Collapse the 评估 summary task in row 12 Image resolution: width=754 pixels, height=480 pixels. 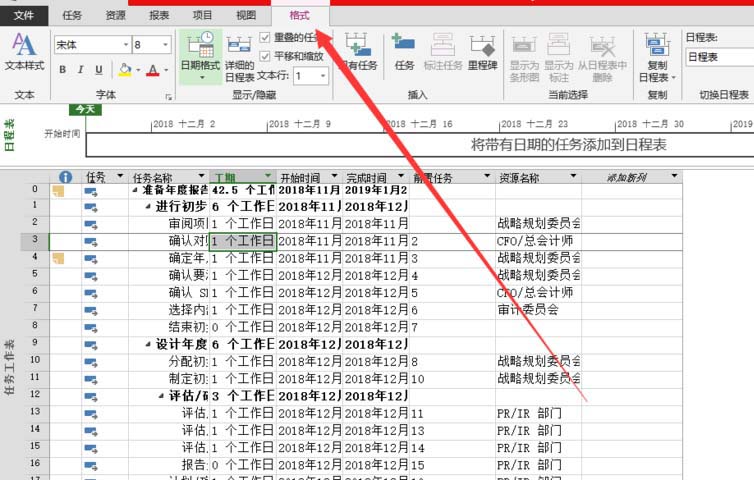pos(162,396)
